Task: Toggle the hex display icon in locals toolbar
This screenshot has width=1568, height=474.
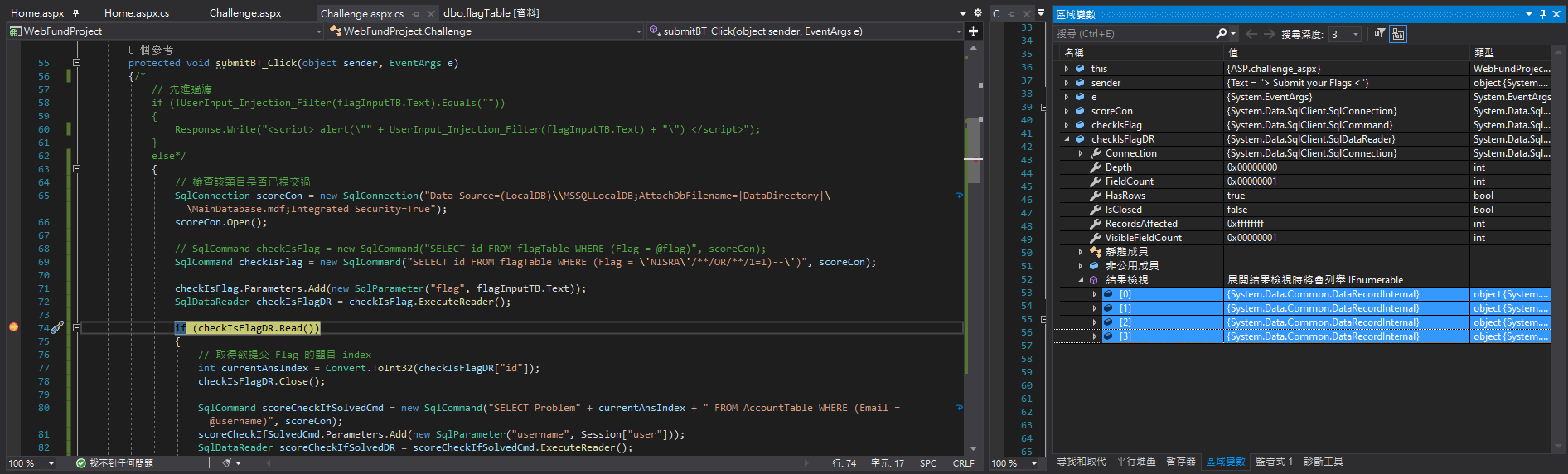Action: 1398,34
